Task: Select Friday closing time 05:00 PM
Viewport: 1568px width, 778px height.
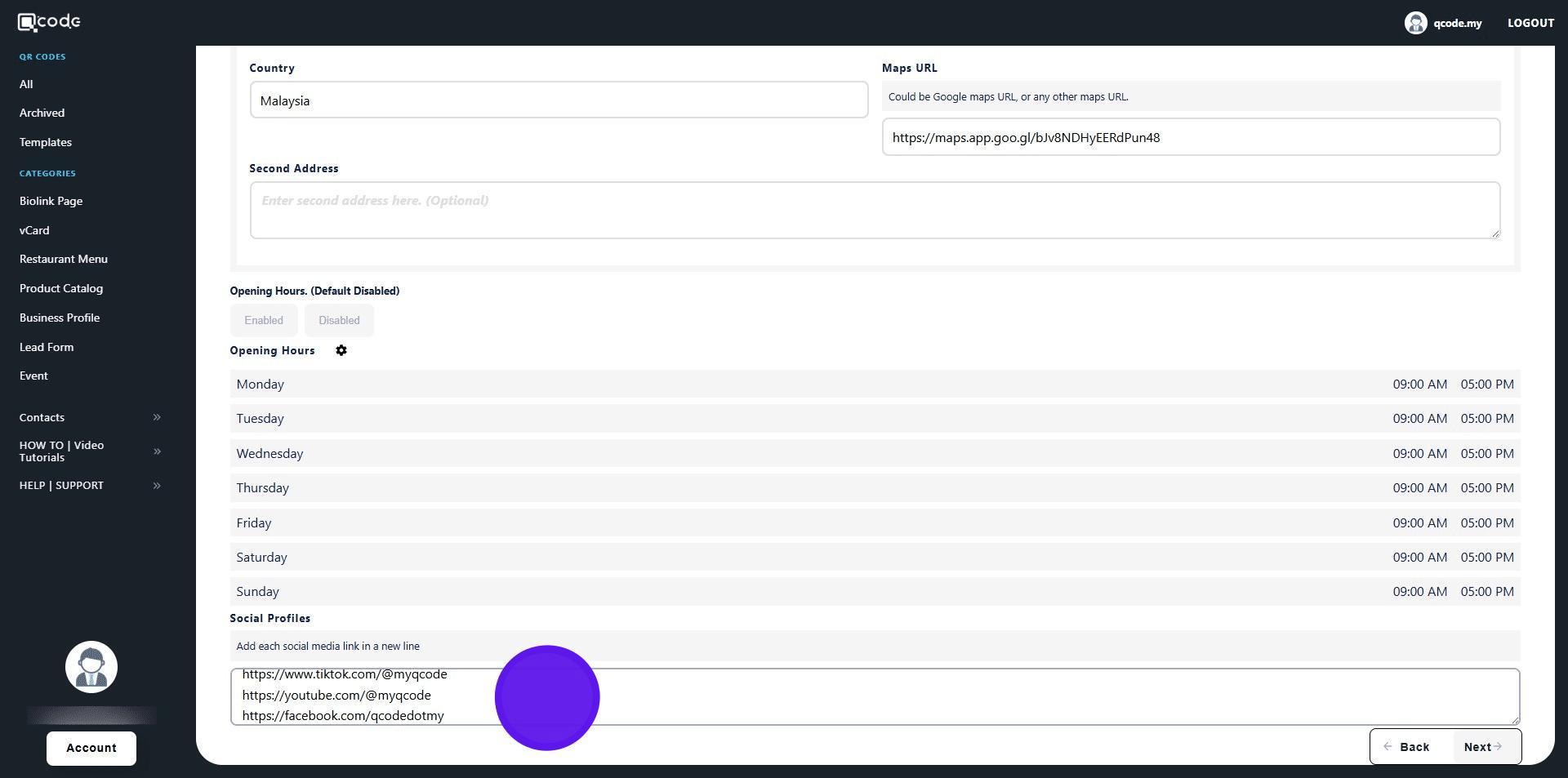Action: point(1487,522)
